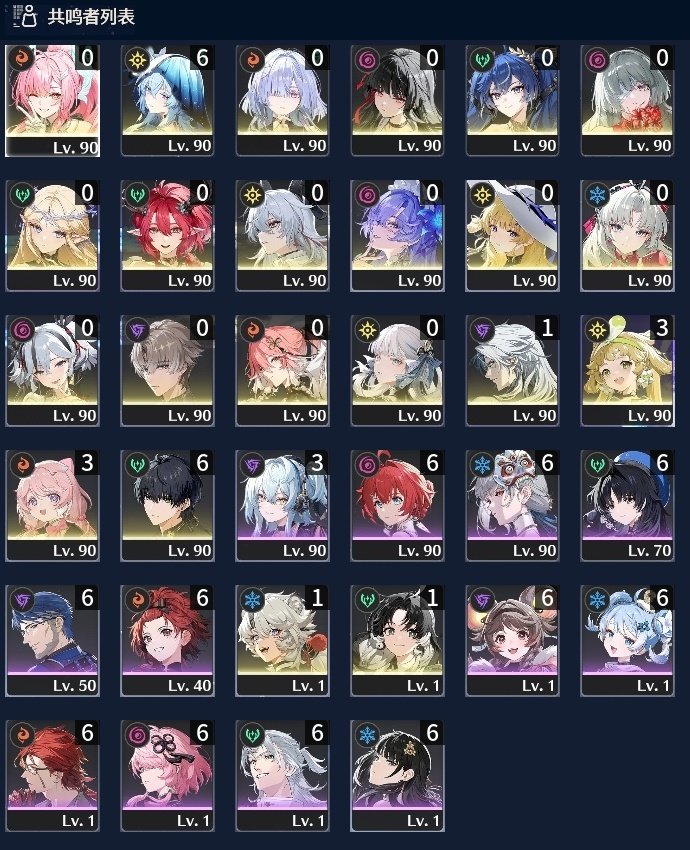Click the Spectro icon on the blonde white-hat resonator
The width and height of the screenshot is (690, 850).
[x=483, y=195]
